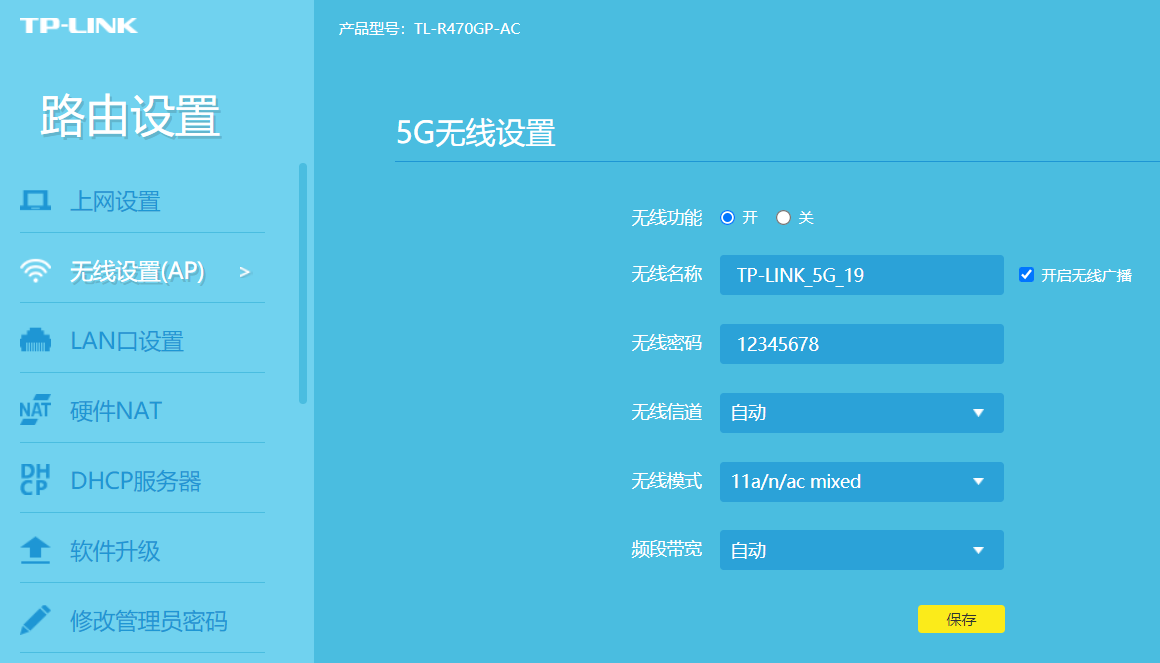Click the Wi-Fi icon beside 无线设置(AP)
This screenshot has height=663, width=1160.
35,271
